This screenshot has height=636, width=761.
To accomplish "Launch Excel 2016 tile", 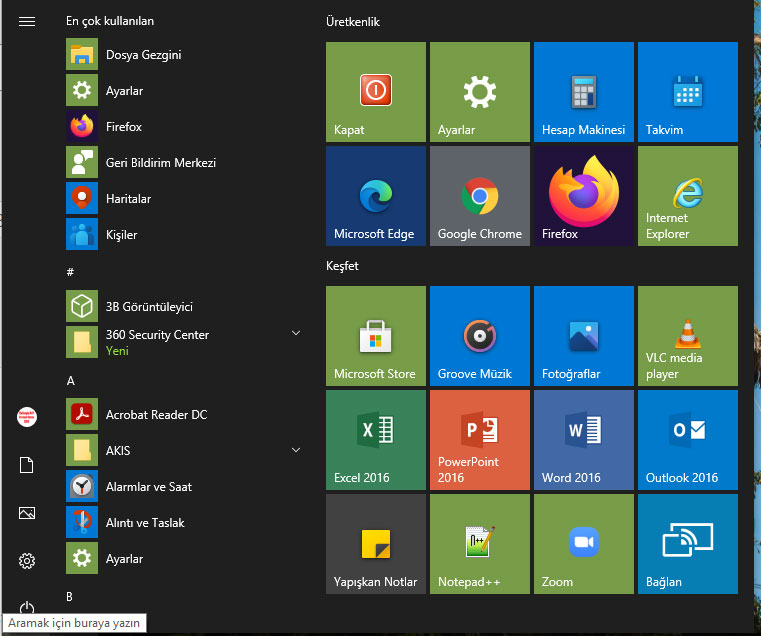I will pyautogui.click(x=376, y=439).
